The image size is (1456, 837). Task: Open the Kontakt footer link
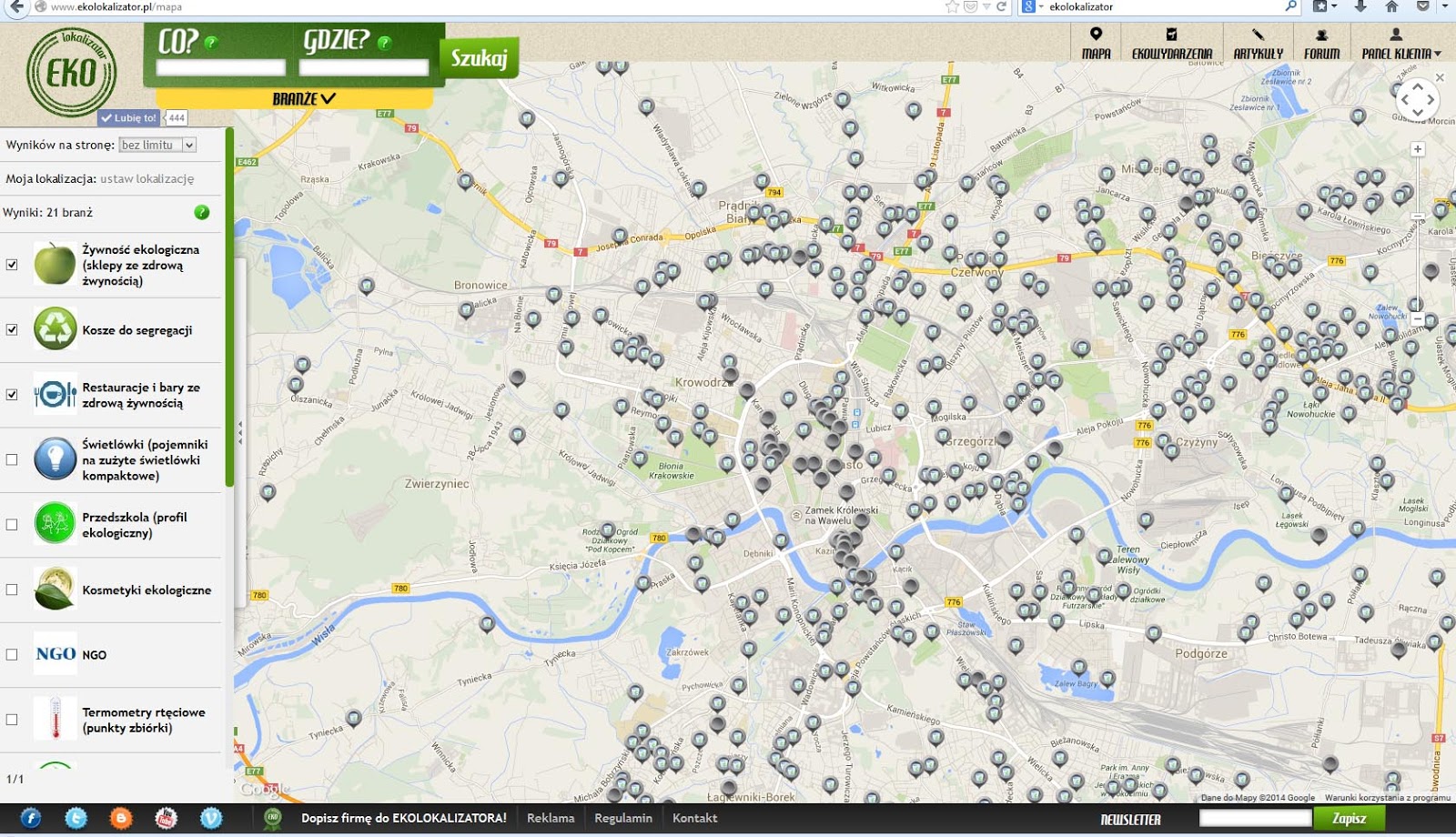tap(694, 818)
